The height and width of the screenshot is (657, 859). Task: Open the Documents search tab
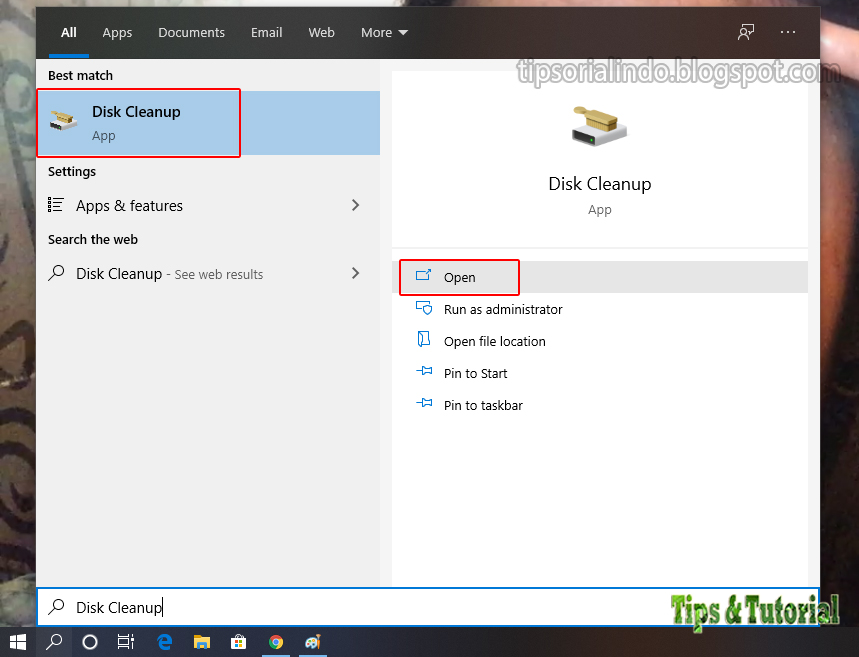(191, 33)
